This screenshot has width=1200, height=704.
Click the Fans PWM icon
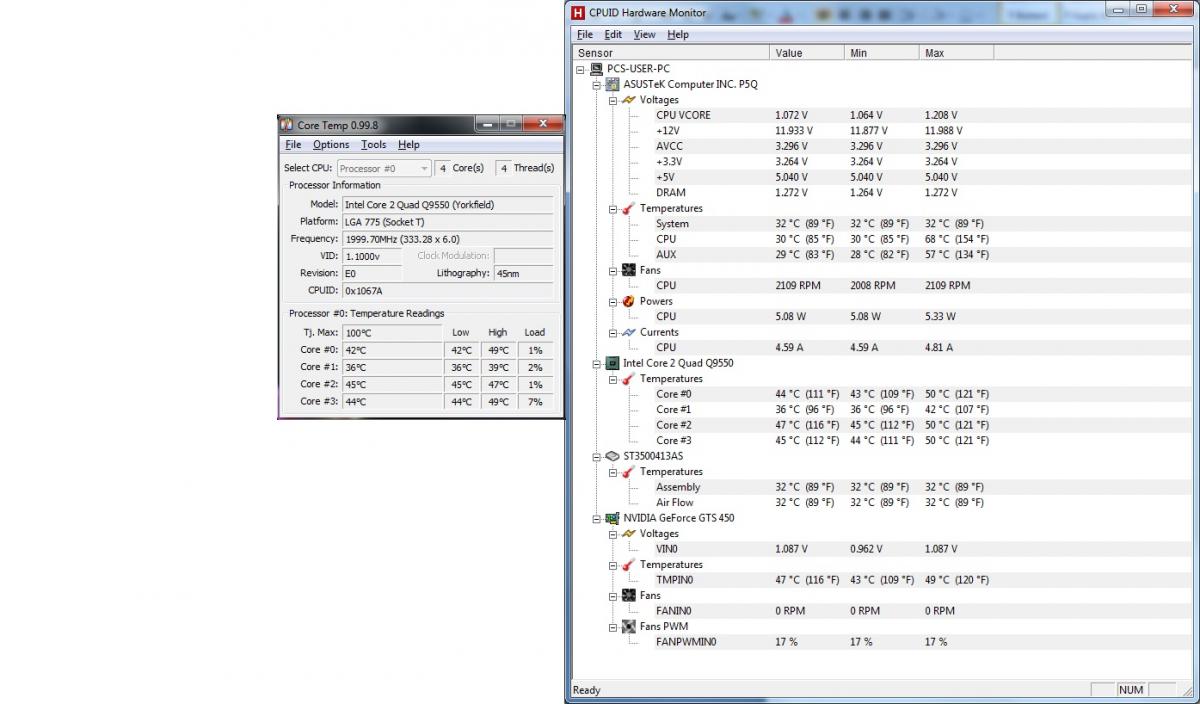tap(629, 627)
